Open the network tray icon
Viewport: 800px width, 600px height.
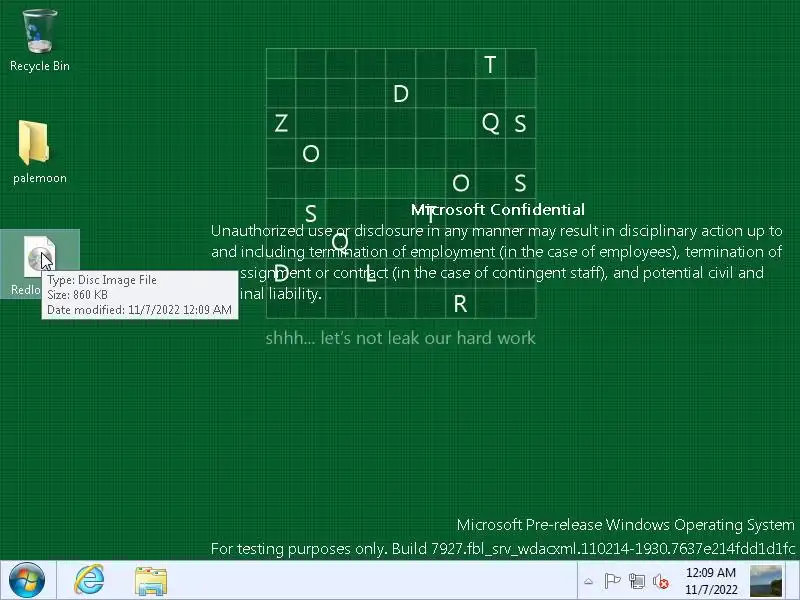click(x=636, y=581)
